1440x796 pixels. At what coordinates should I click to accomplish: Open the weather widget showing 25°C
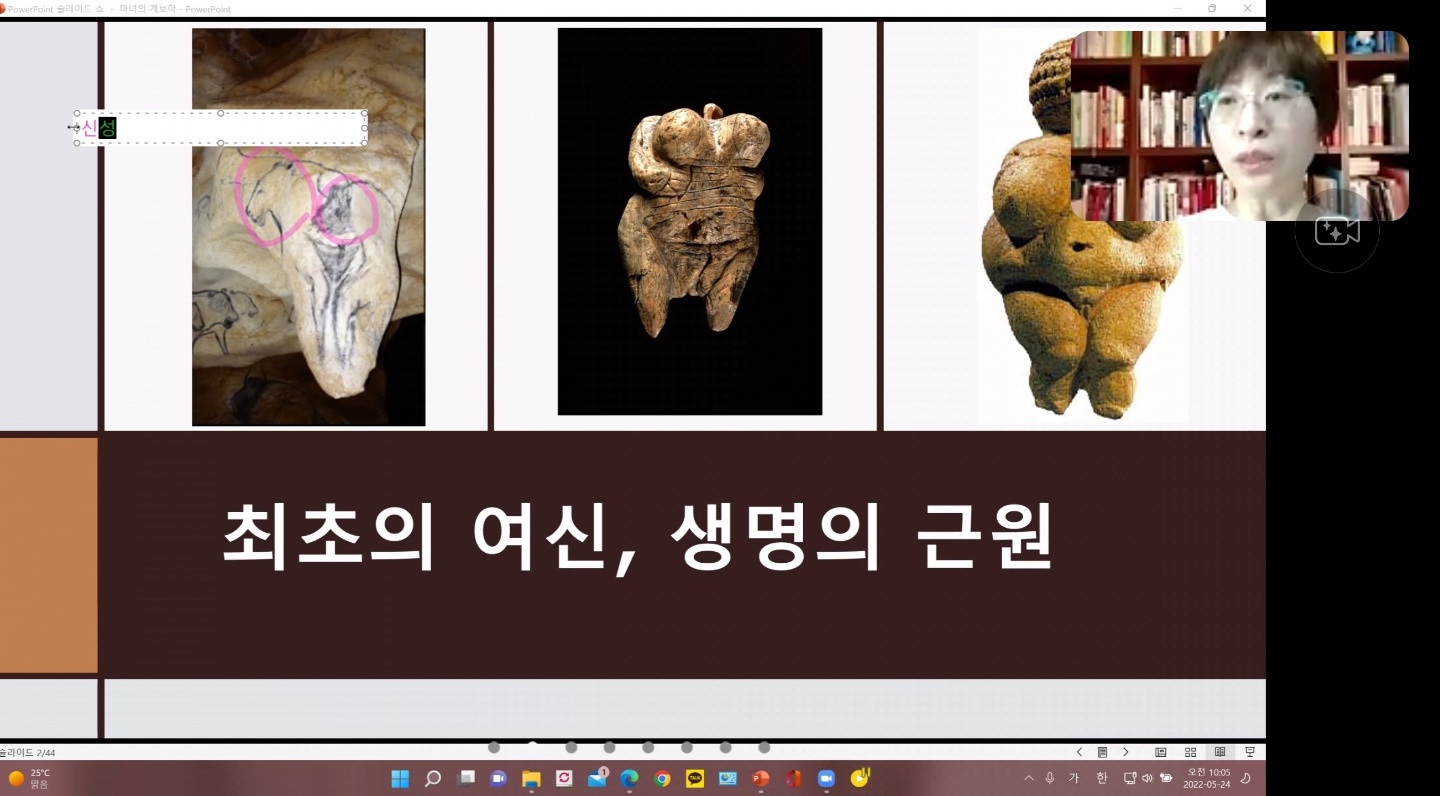[x=29, y=778]
